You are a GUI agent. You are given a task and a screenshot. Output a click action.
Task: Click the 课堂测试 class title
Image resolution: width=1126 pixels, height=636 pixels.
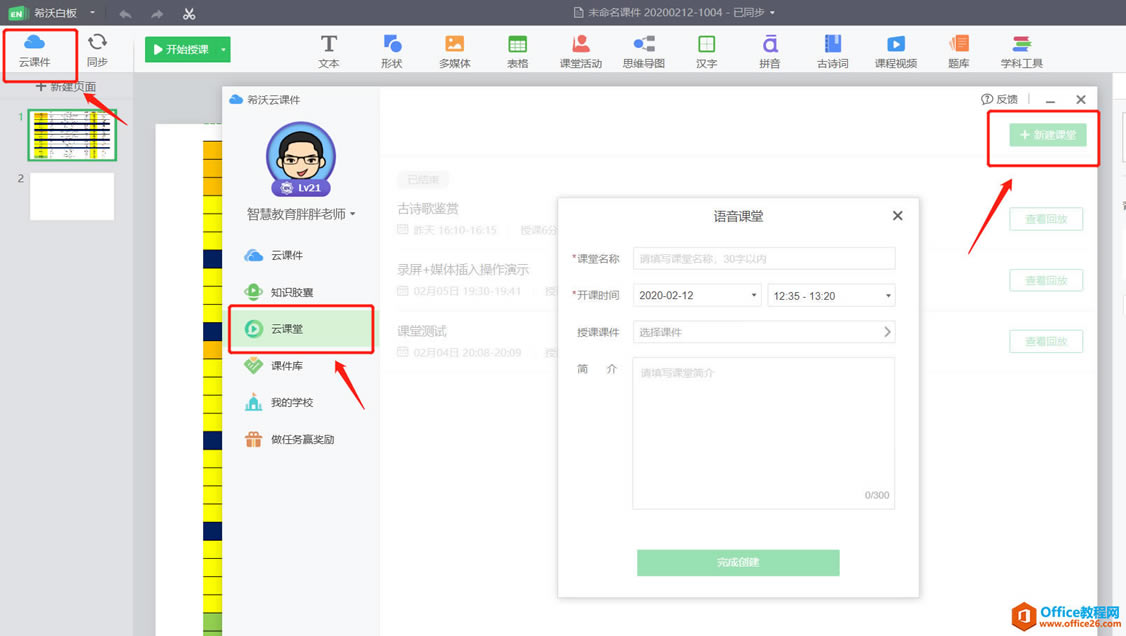(422, 331)
